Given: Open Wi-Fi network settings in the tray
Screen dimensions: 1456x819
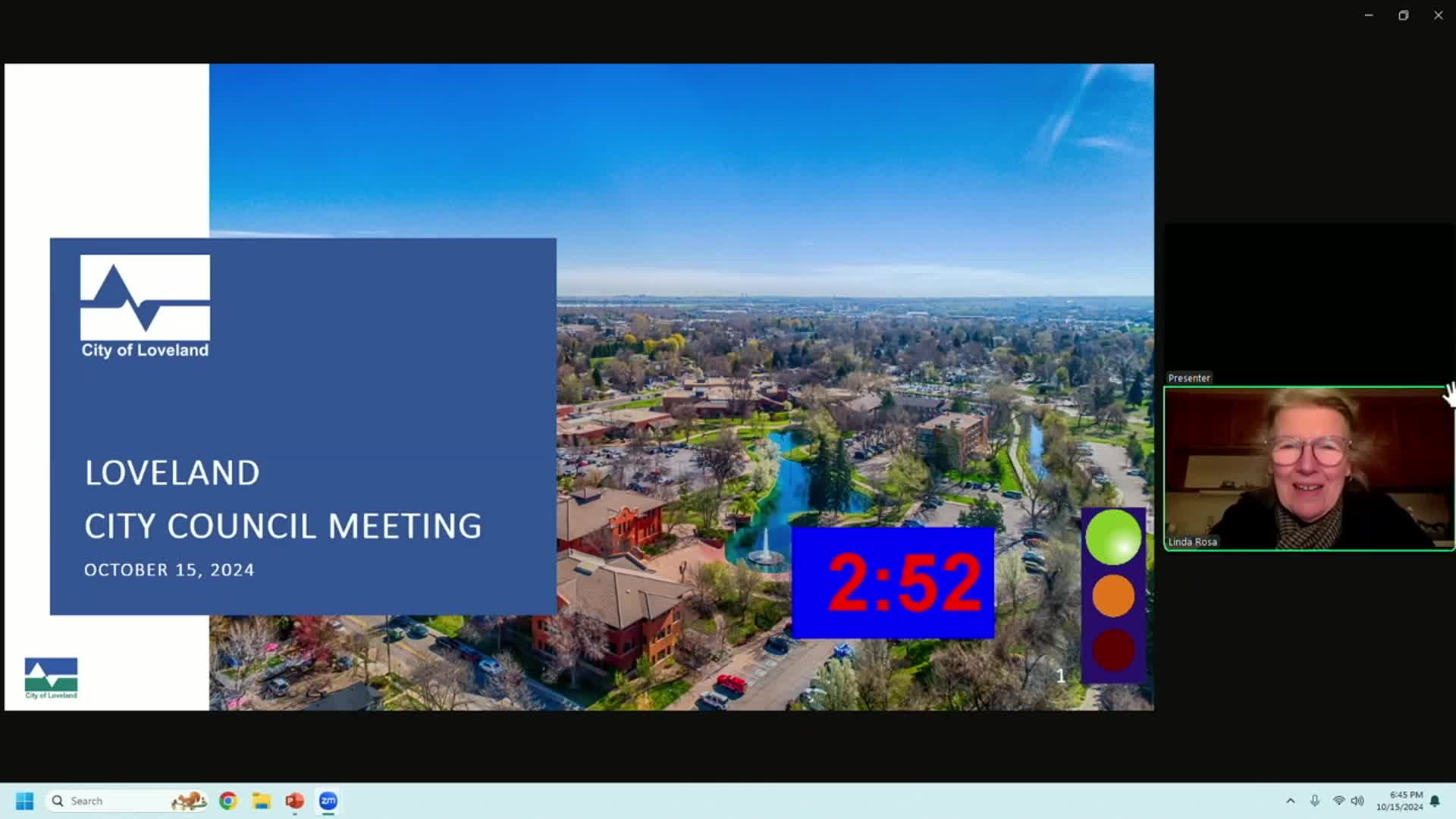Looking at the screenshot, I should (1338, 801).
